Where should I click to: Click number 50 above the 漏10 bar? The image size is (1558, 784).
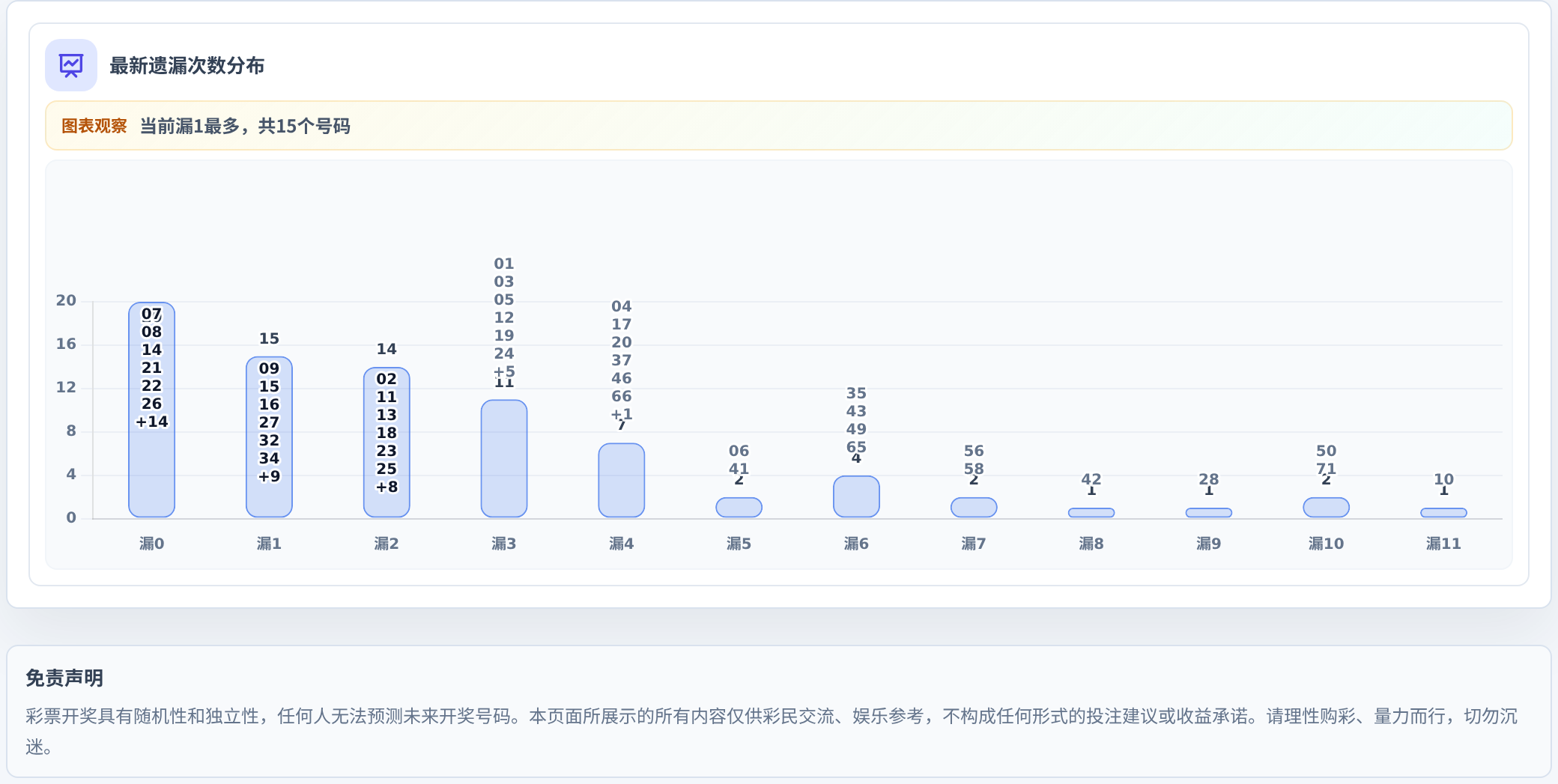[x=1326, y=451]
